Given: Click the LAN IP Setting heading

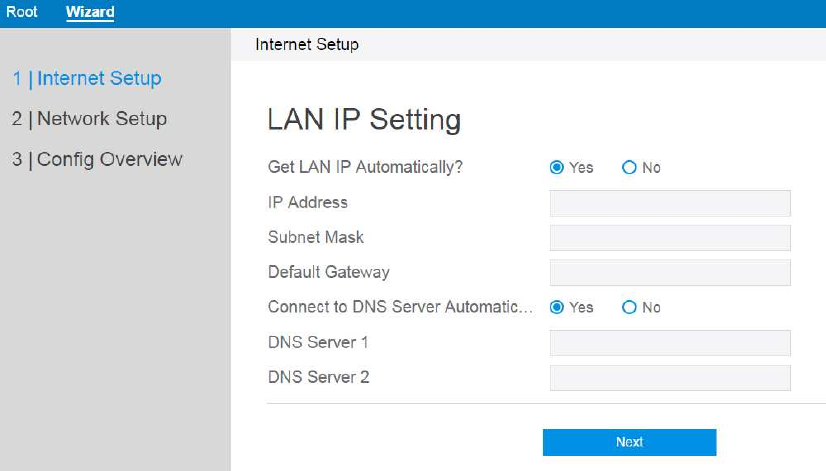Looking at the screenshot, I should point(364,120).
